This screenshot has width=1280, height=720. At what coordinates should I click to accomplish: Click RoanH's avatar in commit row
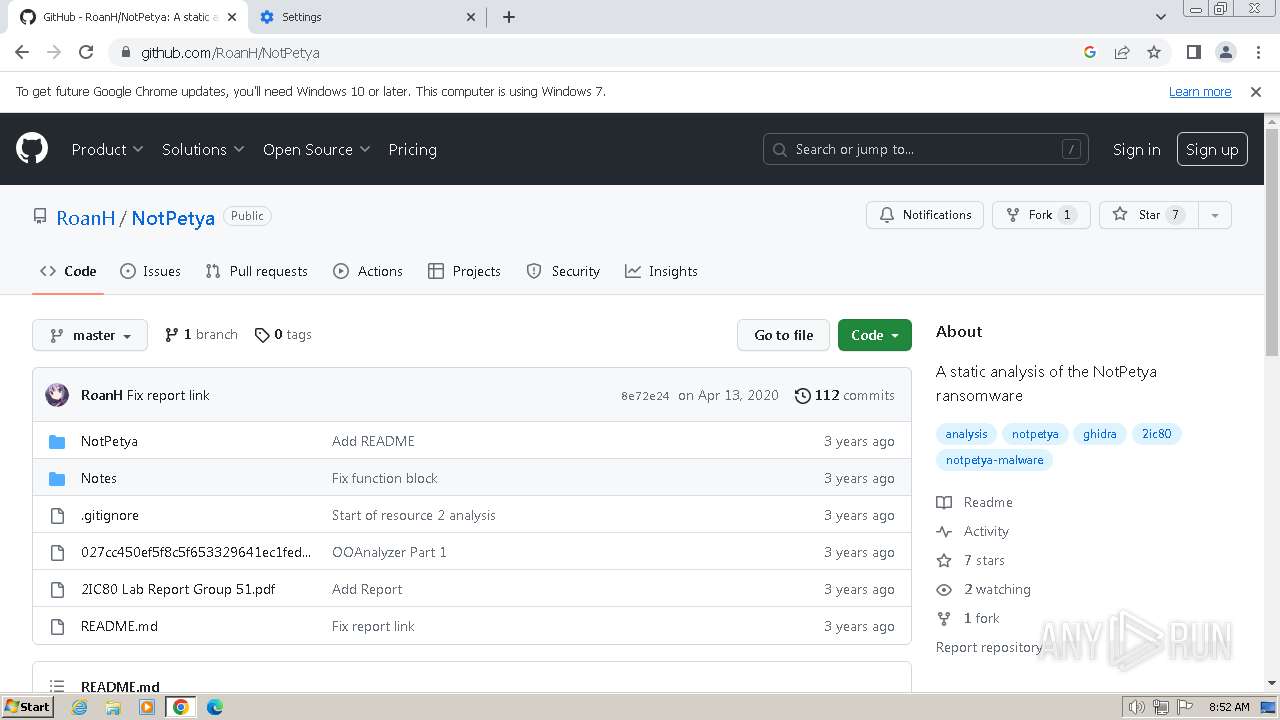click(x=57, y=395)
